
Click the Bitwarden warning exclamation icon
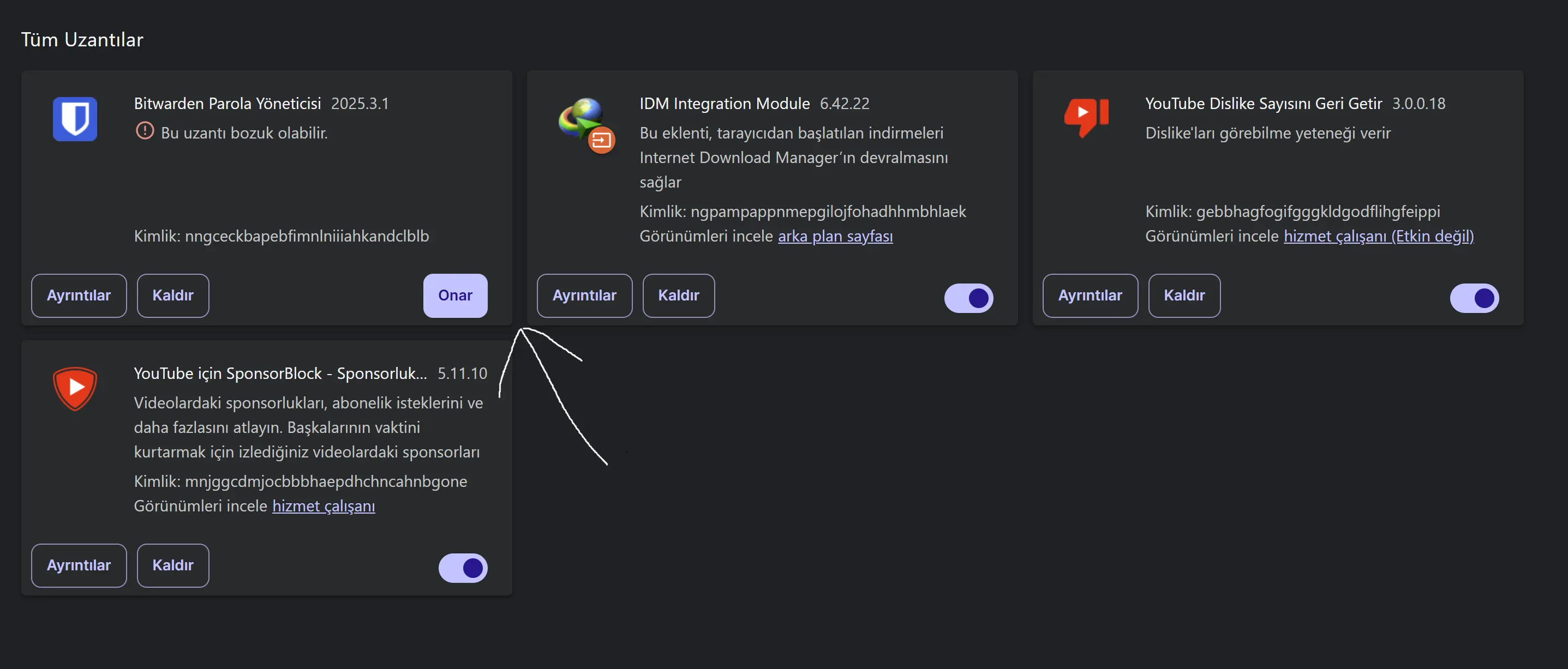point(145,131)
